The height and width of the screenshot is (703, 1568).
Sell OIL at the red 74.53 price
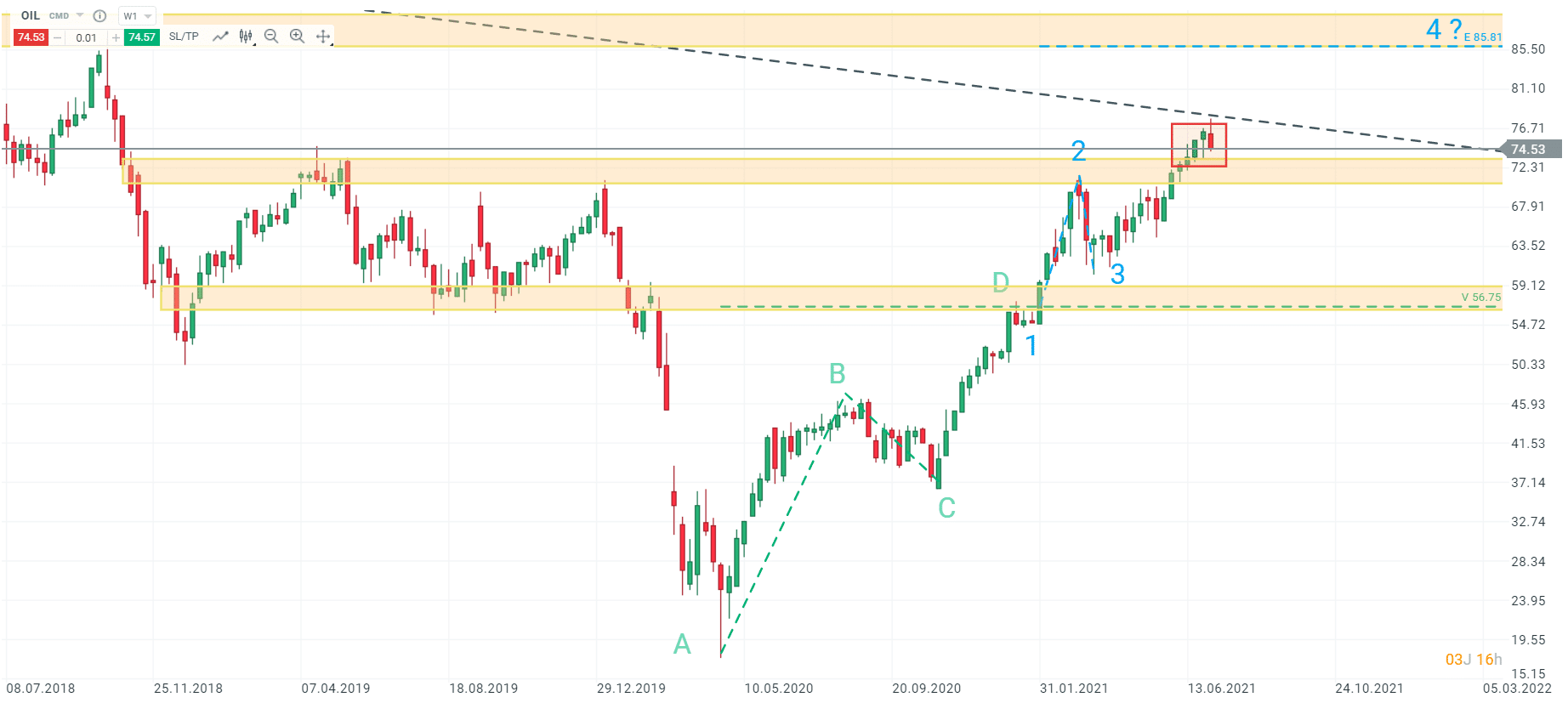pos(31,37)
